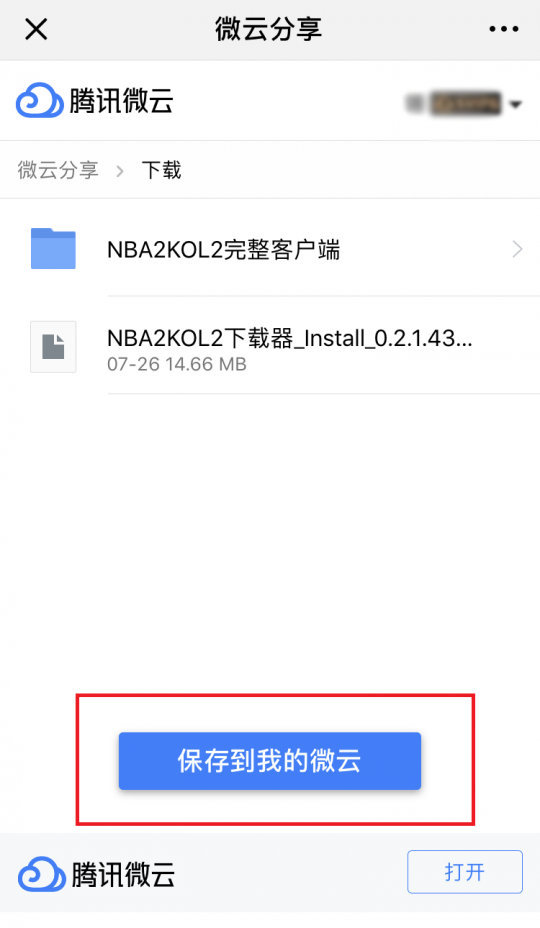This screenshot has width=540, height=928.
Task: Click the gray installer file icon
Action: tap(53, 347)
